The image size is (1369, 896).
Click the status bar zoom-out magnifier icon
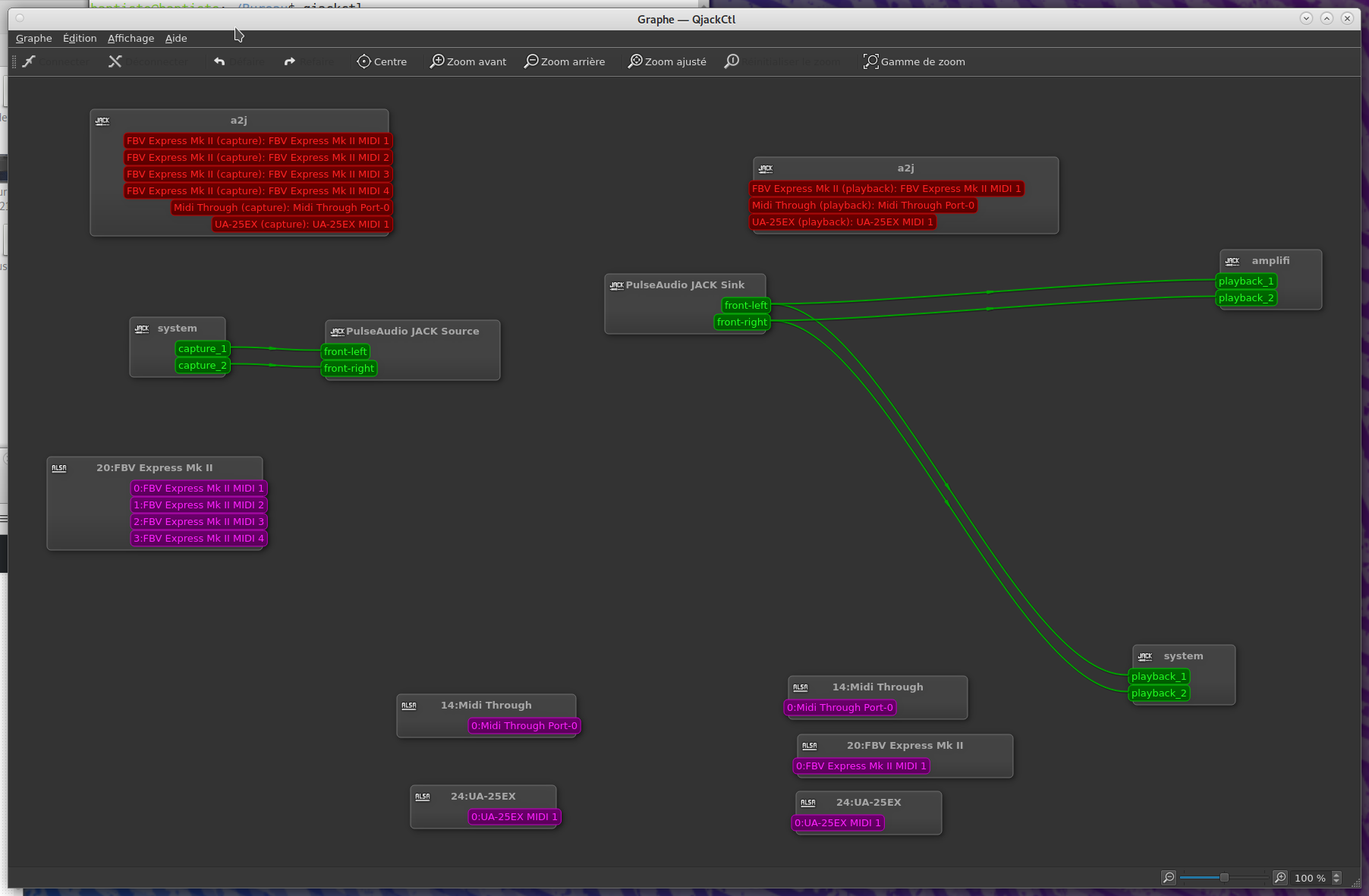(1169, 878)
